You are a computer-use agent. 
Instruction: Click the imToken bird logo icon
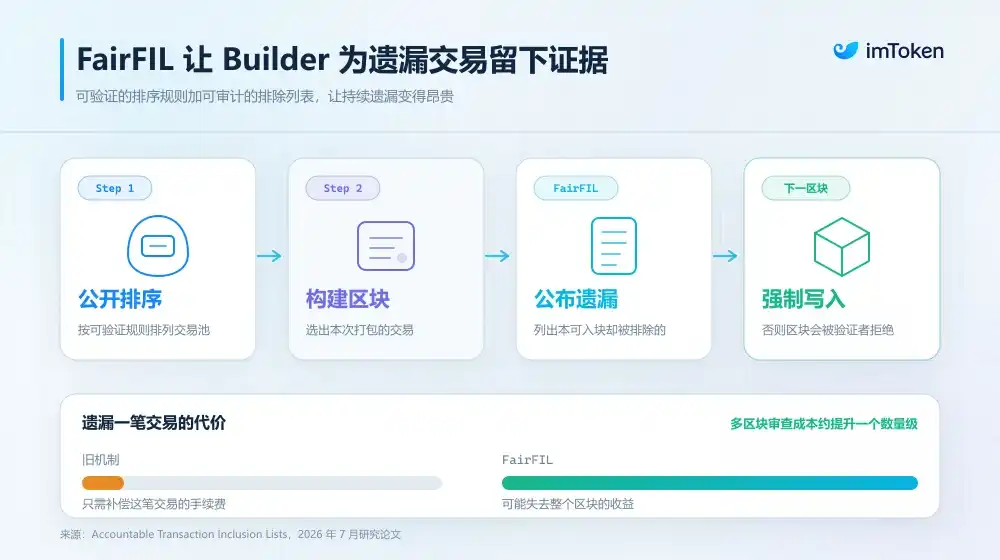(x=846, y=50)
